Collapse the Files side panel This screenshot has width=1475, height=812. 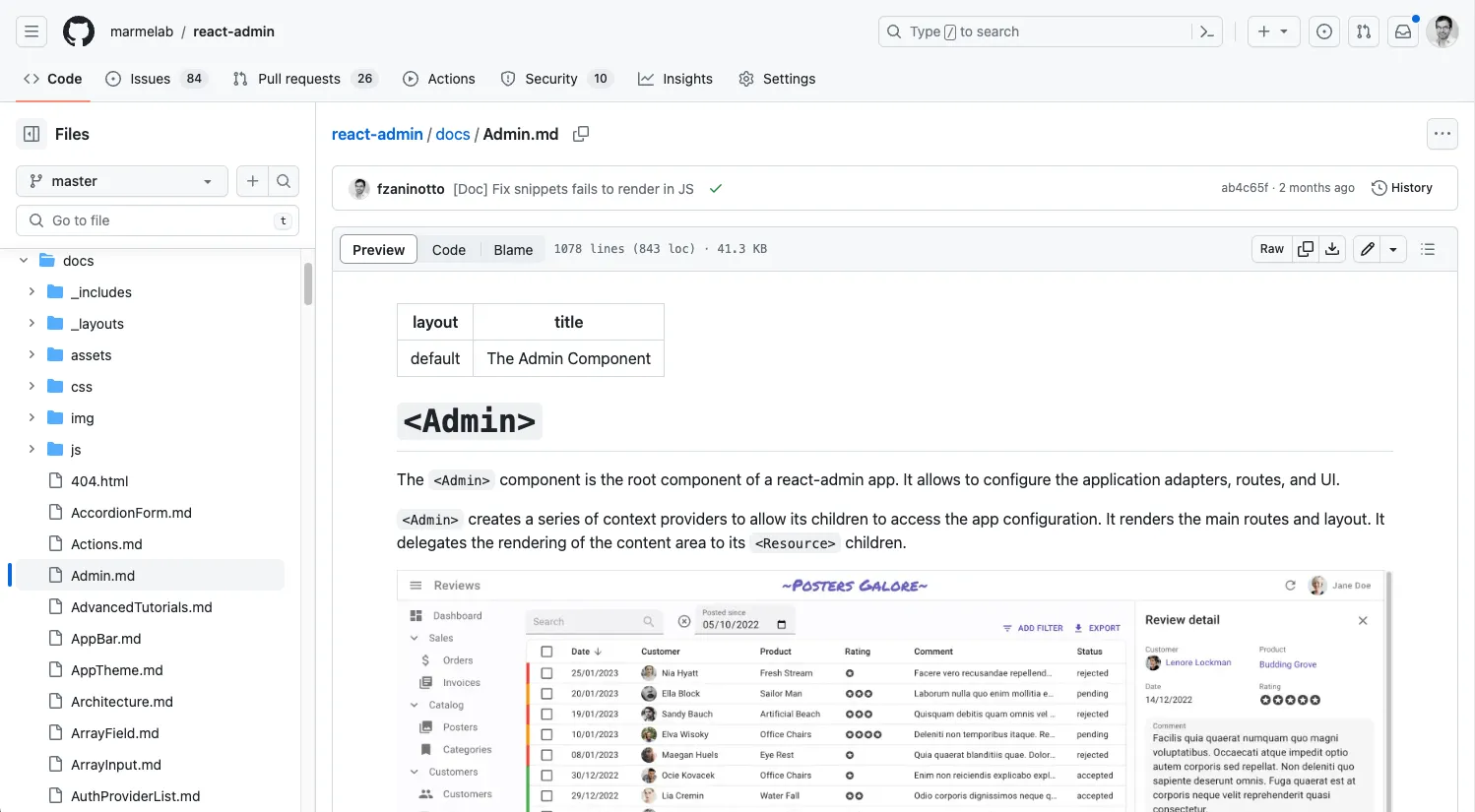pos(30,134)
